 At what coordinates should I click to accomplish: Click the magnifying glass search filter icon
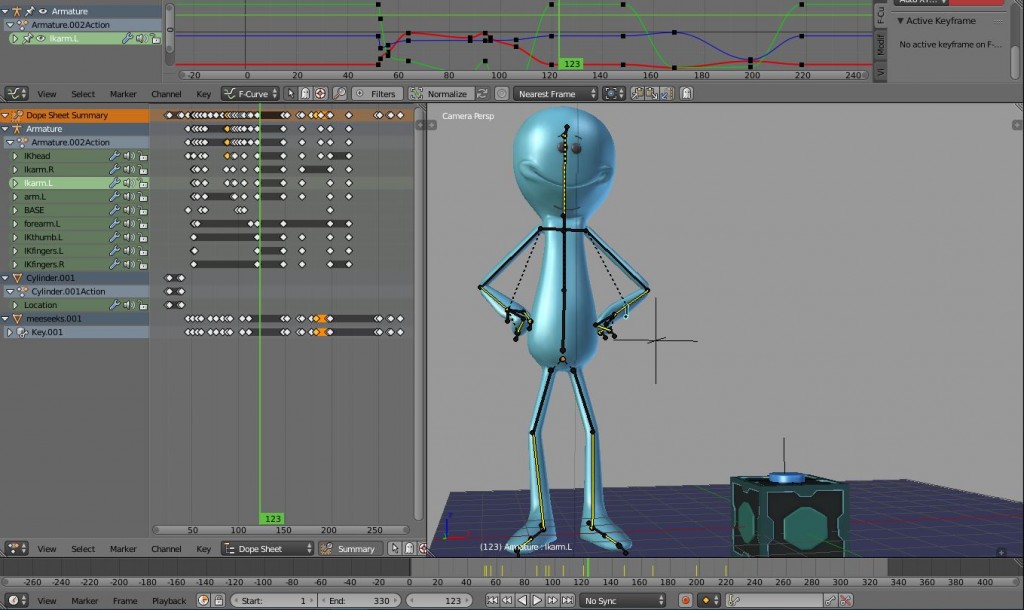coord(338,92)
